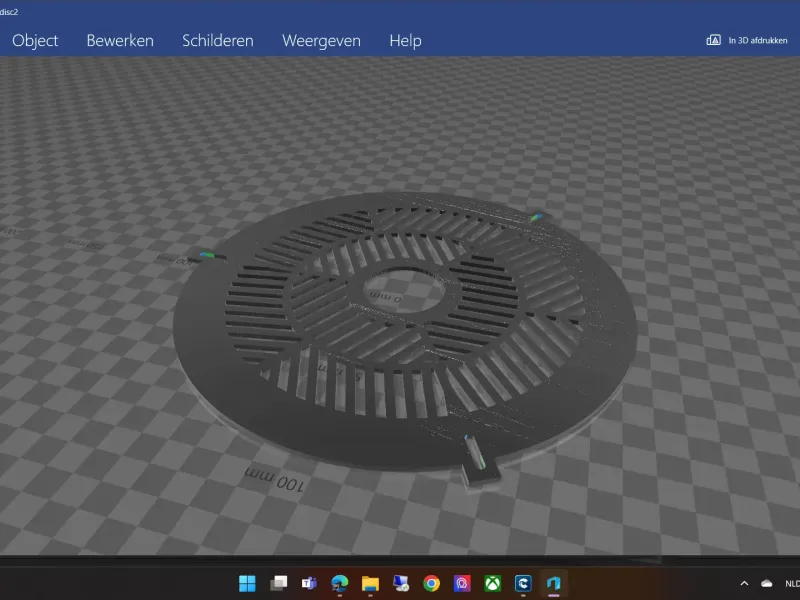800x600 pixels.
Task: Switch to the 3D Builder taskbar icon
Action: tap(554, 583)
